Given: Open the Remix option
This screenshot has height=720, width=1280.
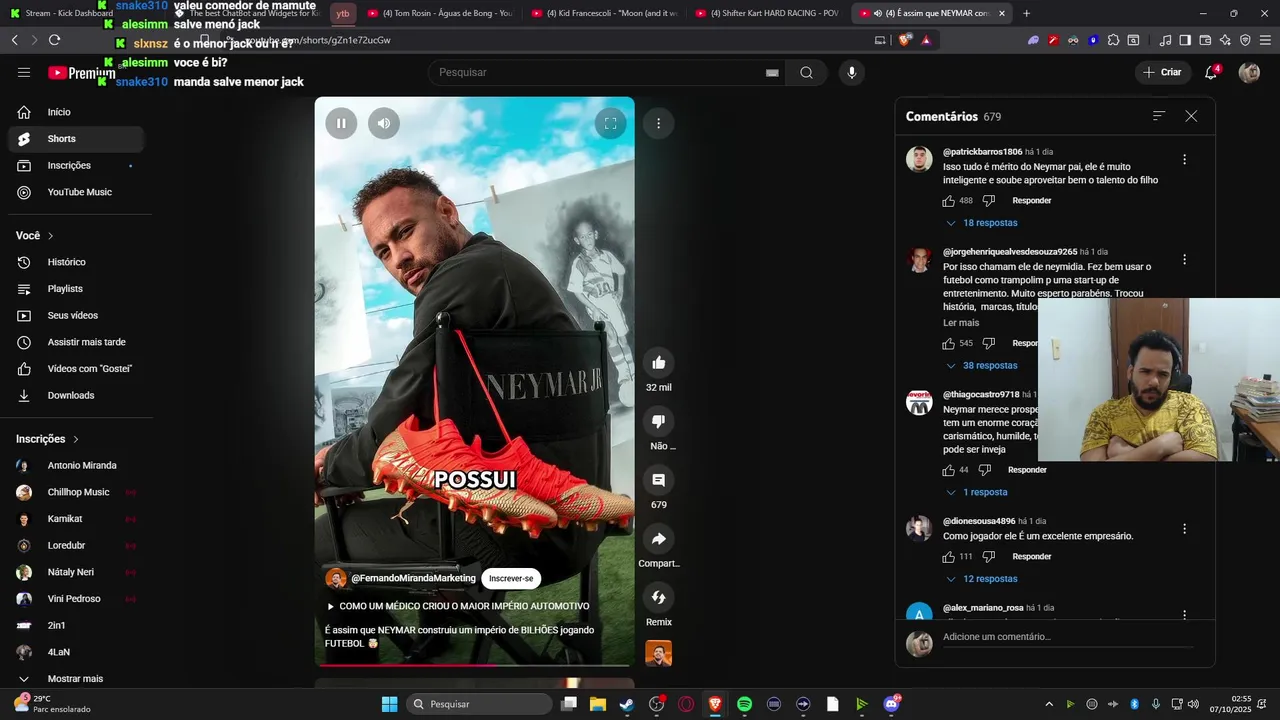Looking at the screenshot, I should point(658,598).
